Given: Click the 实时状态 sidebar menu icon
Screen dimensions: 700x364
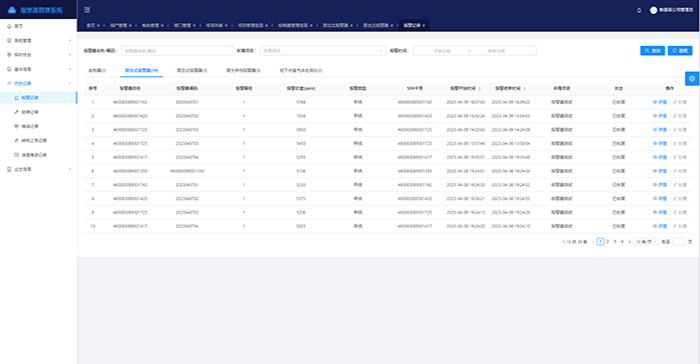Looking at the screenshot, I should 9,55.
